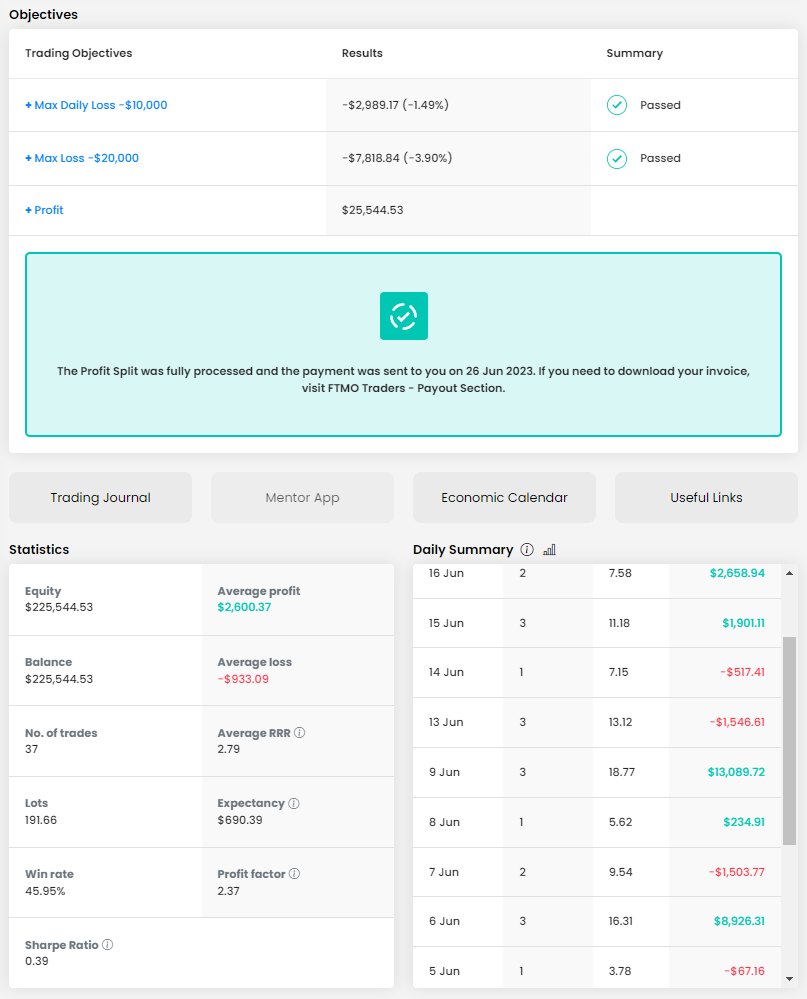Click the Profit factor value 2.37
Image resolution: width=807 pixels, height=999 pixels.
(229, 891)
